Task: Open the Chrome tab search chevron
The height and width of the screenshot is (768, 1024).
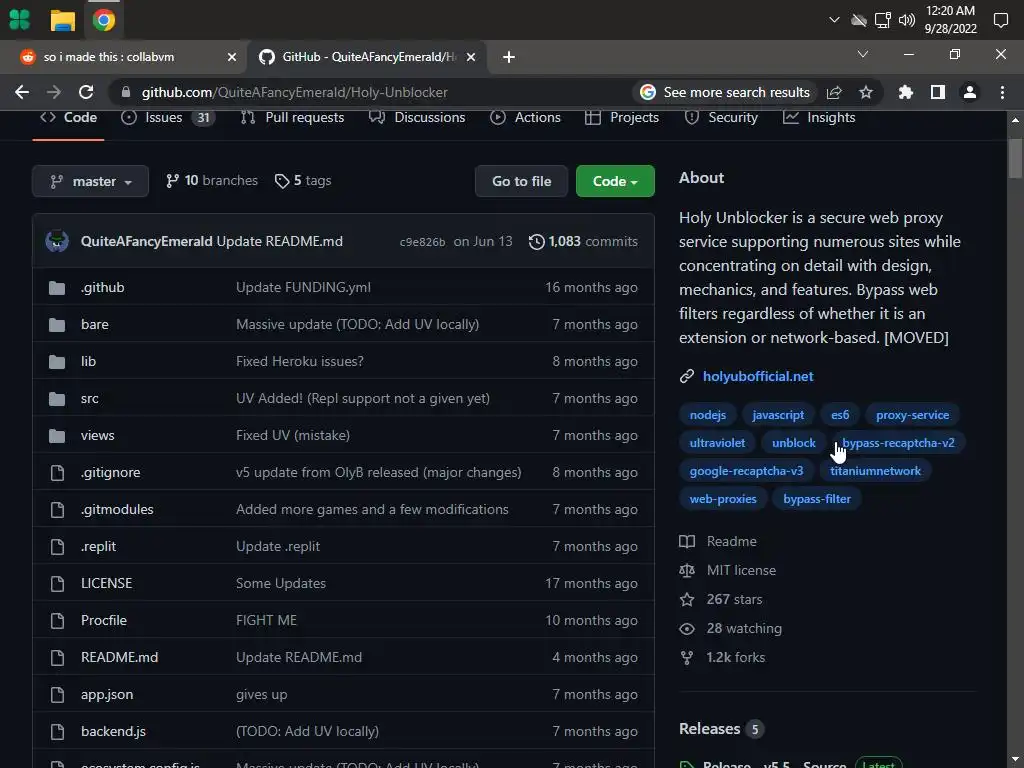Action: pyautogui.click(x=863, y=54)
